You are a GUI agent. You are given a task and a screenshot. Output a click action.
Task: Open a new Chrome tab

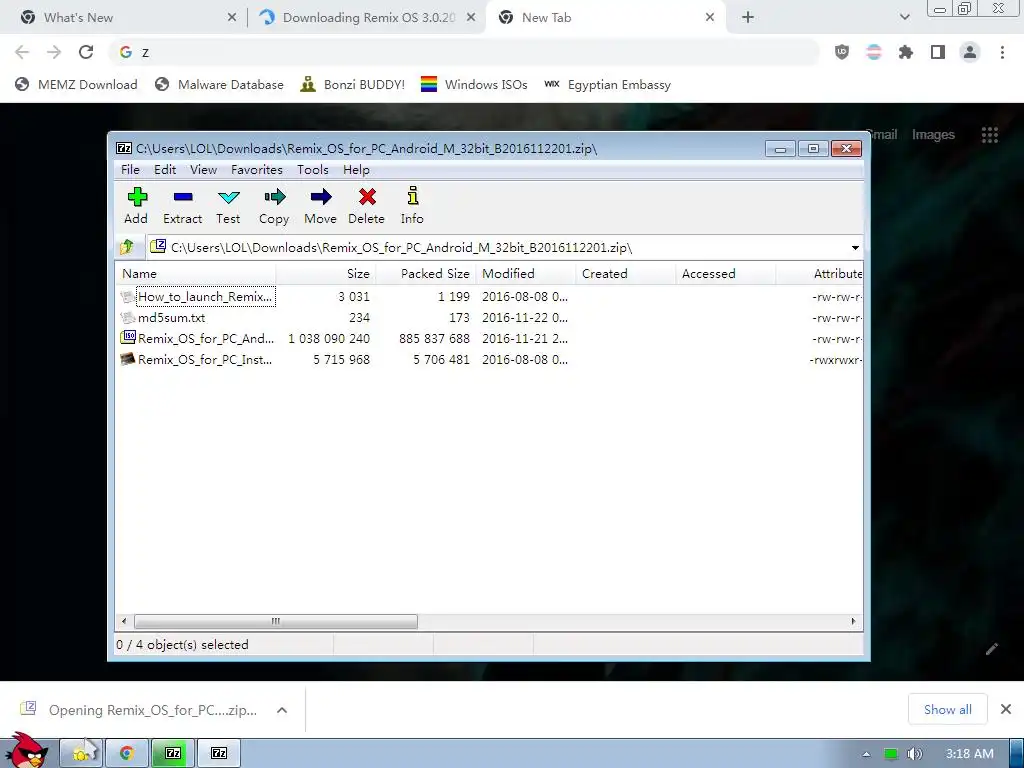(x=748, y=18)
